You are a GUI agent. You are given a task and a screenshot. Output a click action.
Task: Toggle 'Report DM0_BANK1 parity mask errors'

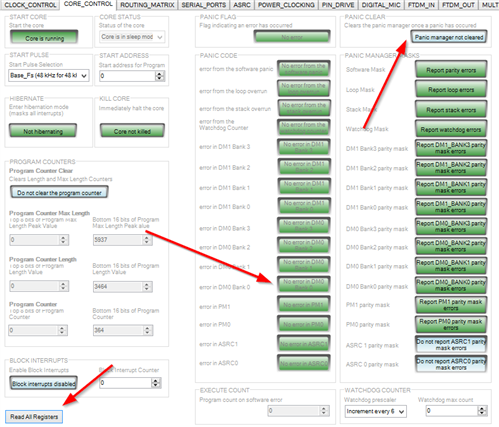coord(451,266)
